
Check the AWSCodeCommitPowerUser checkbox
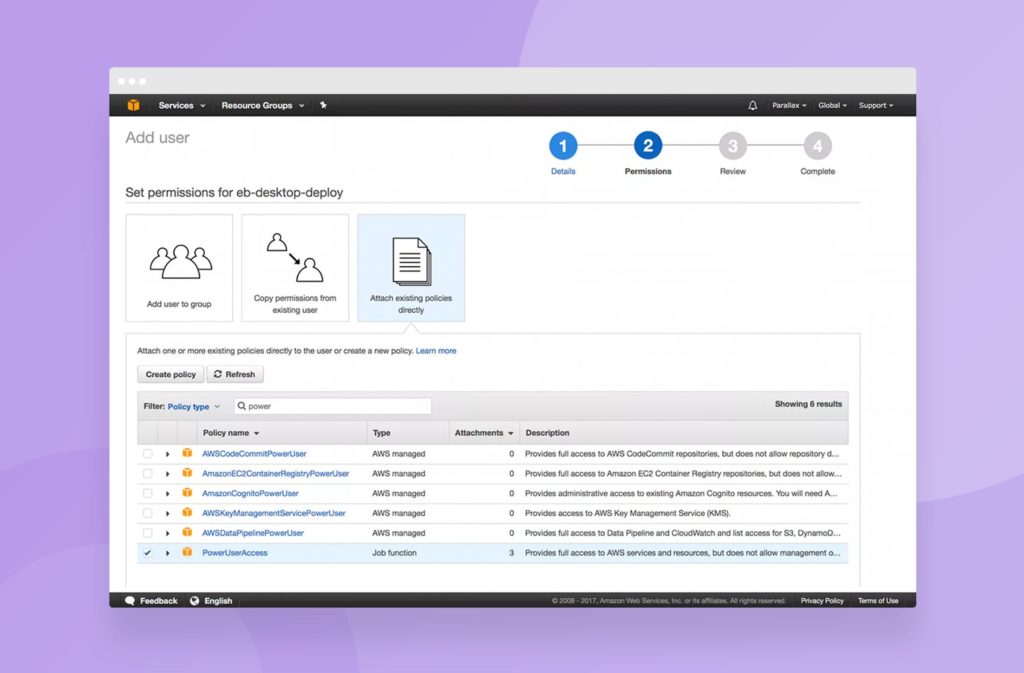[x=148, y=454]
